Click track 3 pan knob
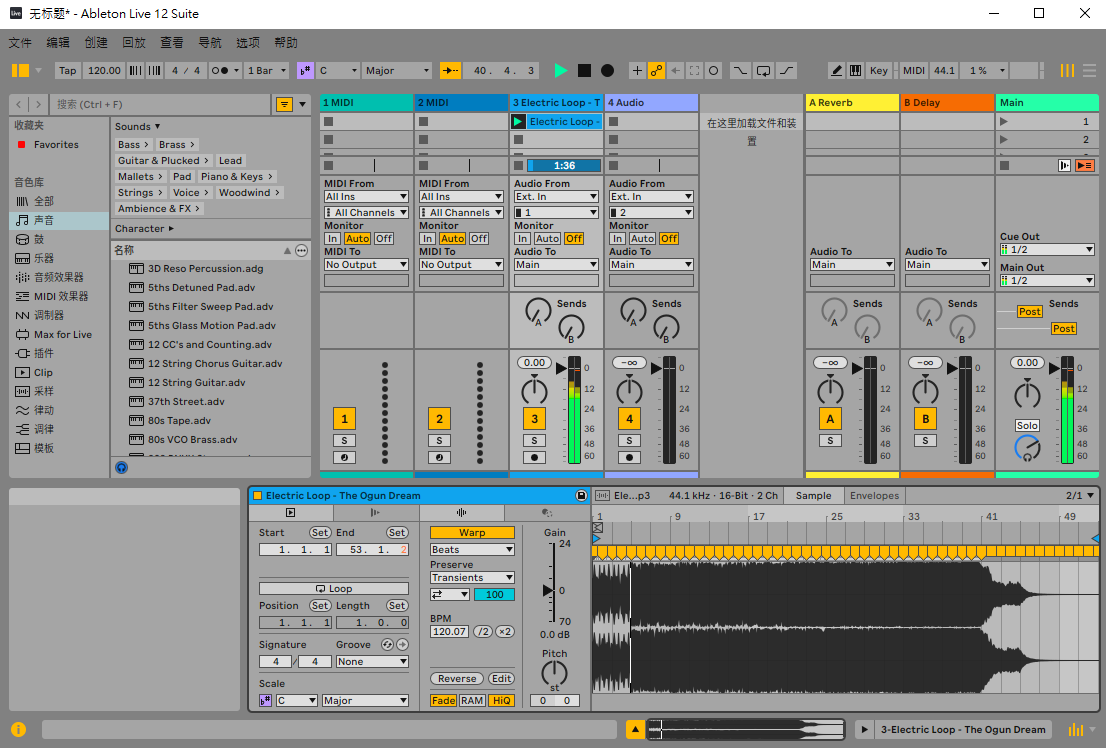 (534, 390)
